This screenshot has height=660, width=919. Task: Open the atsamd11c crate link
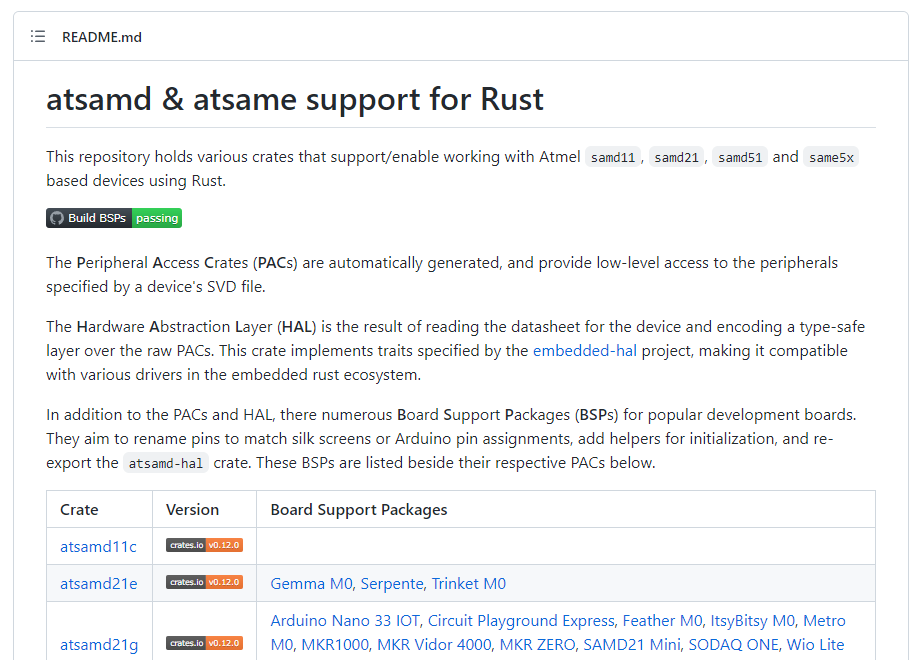click(x=98, y=547)
